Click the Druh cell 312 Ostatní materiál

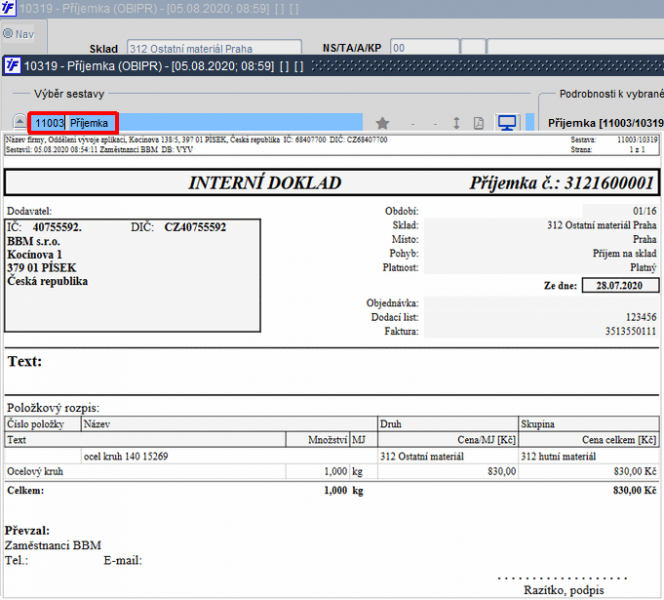pos(422,456)
